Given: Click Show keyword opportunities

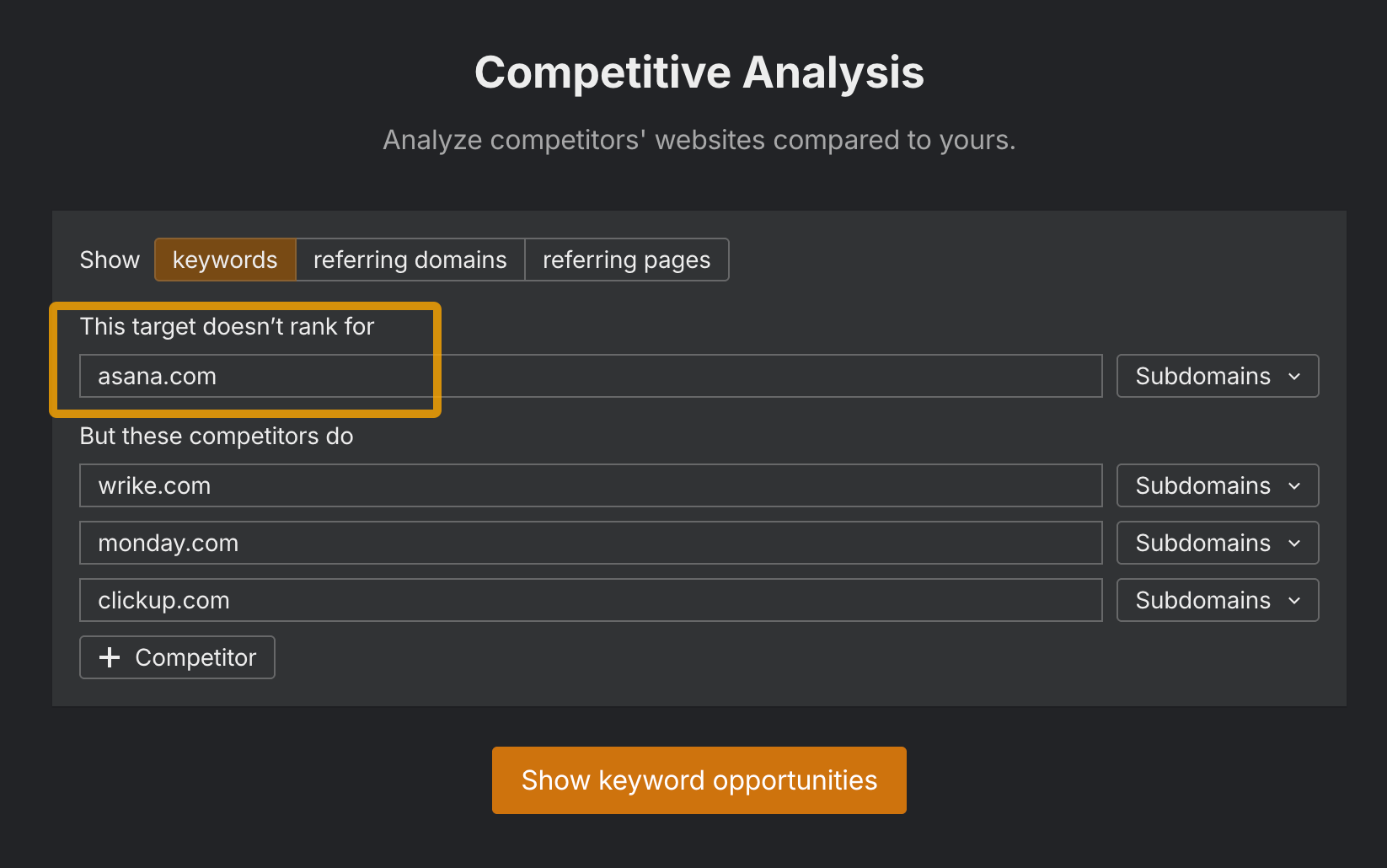Looking at the screenshot, I should 699,780.
